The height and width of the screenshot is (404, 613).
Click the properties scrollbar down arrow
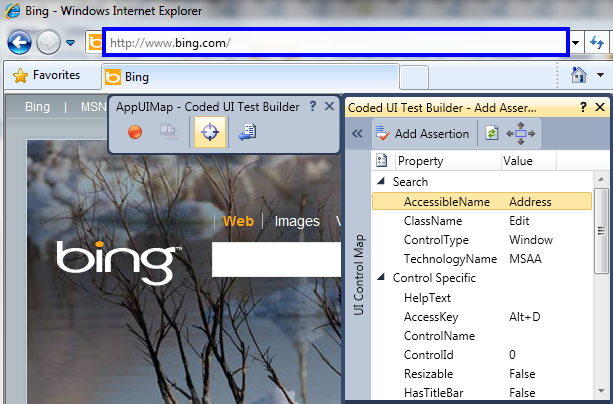tap(601, 391)
